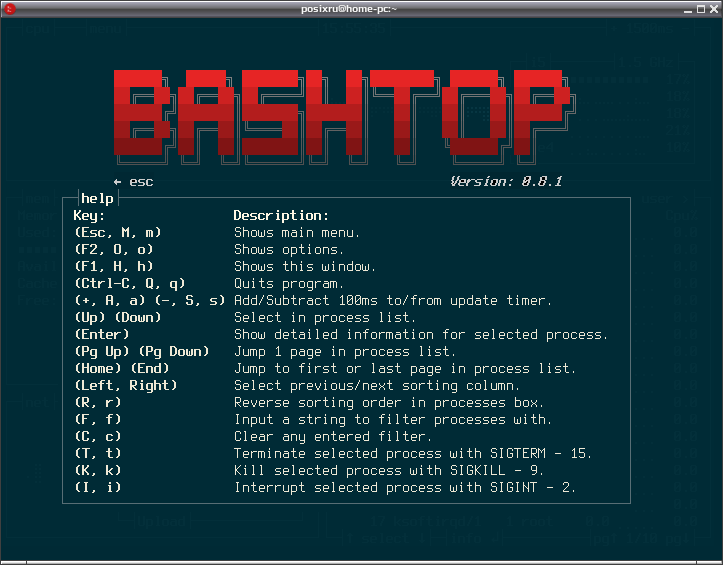Image resolution: width=723 pixels, height=565 pixels.
Task: Select the (Home) (End) key entry
Action: [122, 369]
